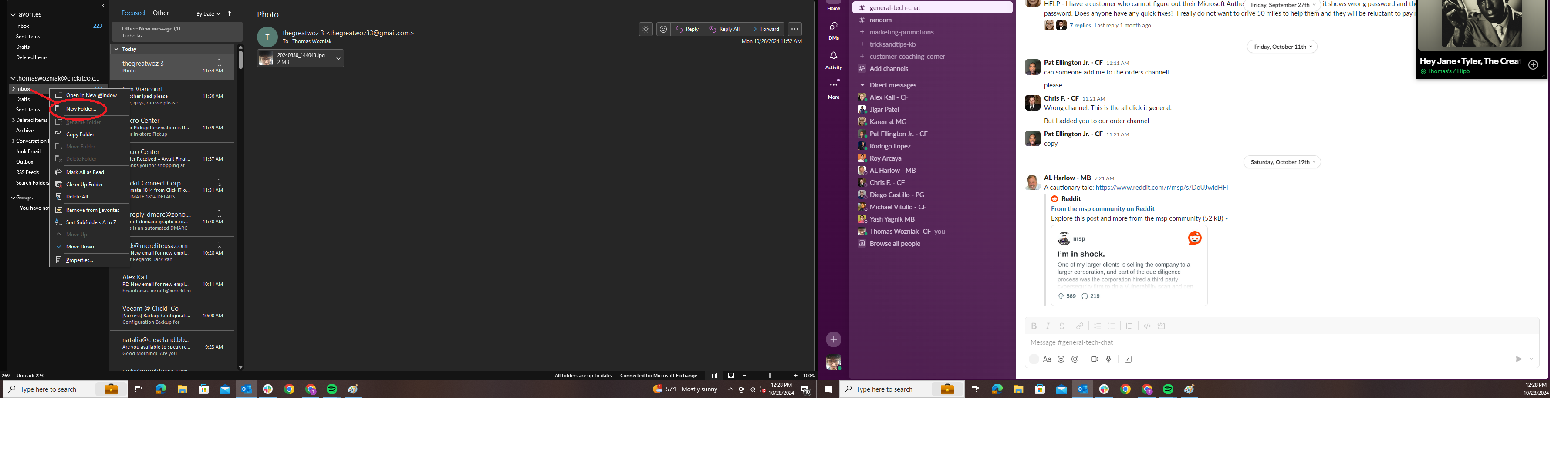Switch to the Other inbox tab

161,13
